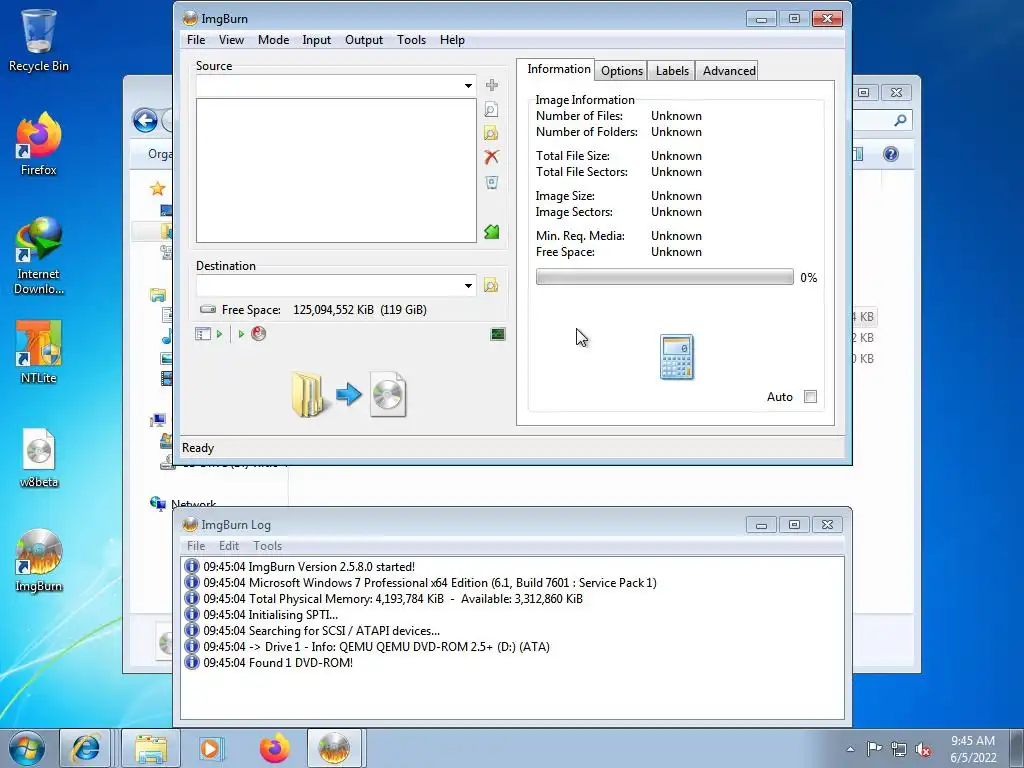Click the ImgBurn taskbar button
Viewport: 1024px width, 768px height.
click(x=334, y=748)
